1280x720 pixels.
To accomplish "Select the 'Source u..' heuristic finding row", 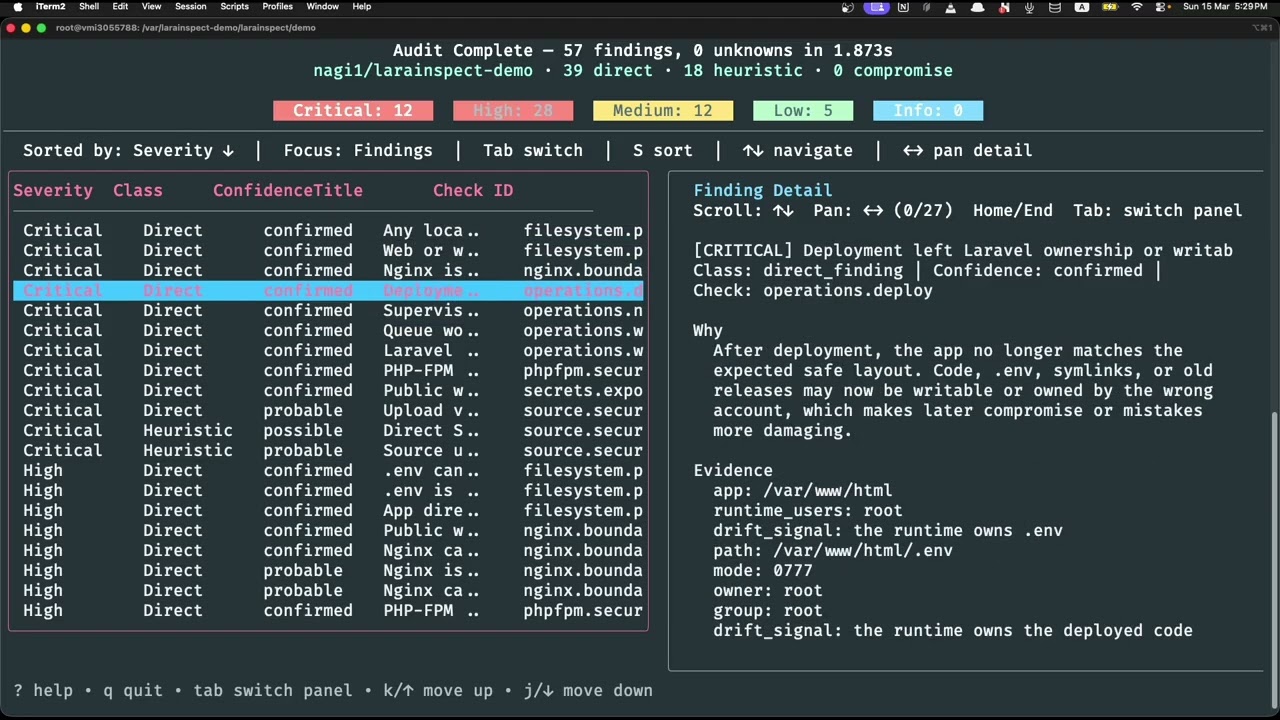I will [x=328, y=450].
